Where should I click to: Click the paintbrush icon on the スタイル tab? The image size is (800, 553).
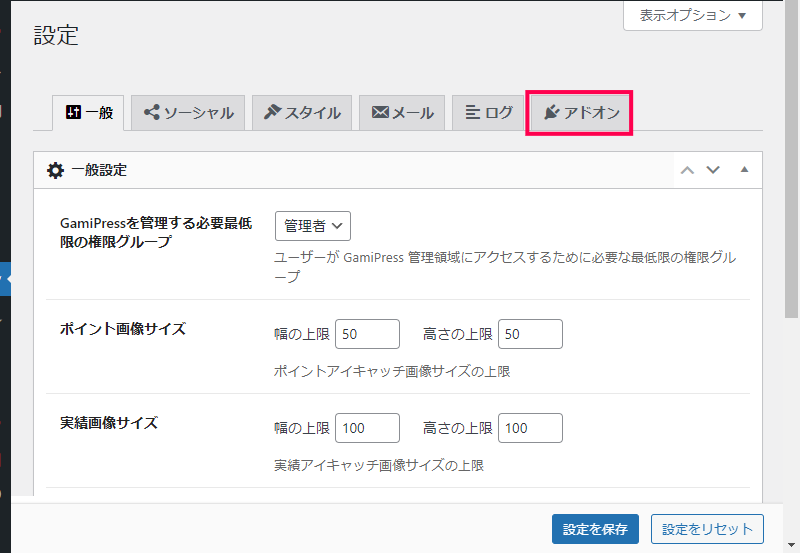click(x=272, y=112)
